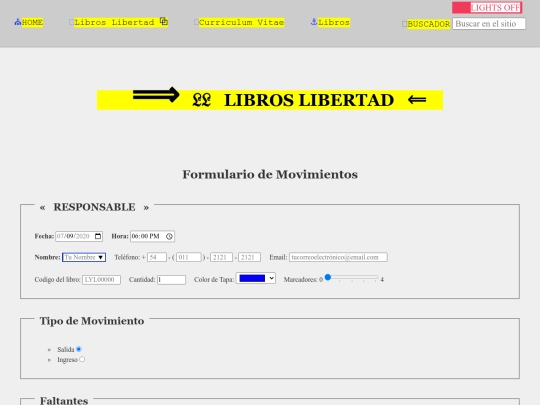This screenshot has height=405, width=540.
Task: Click the blue color swatch in Color de Tapa
Action: (252, 278)
